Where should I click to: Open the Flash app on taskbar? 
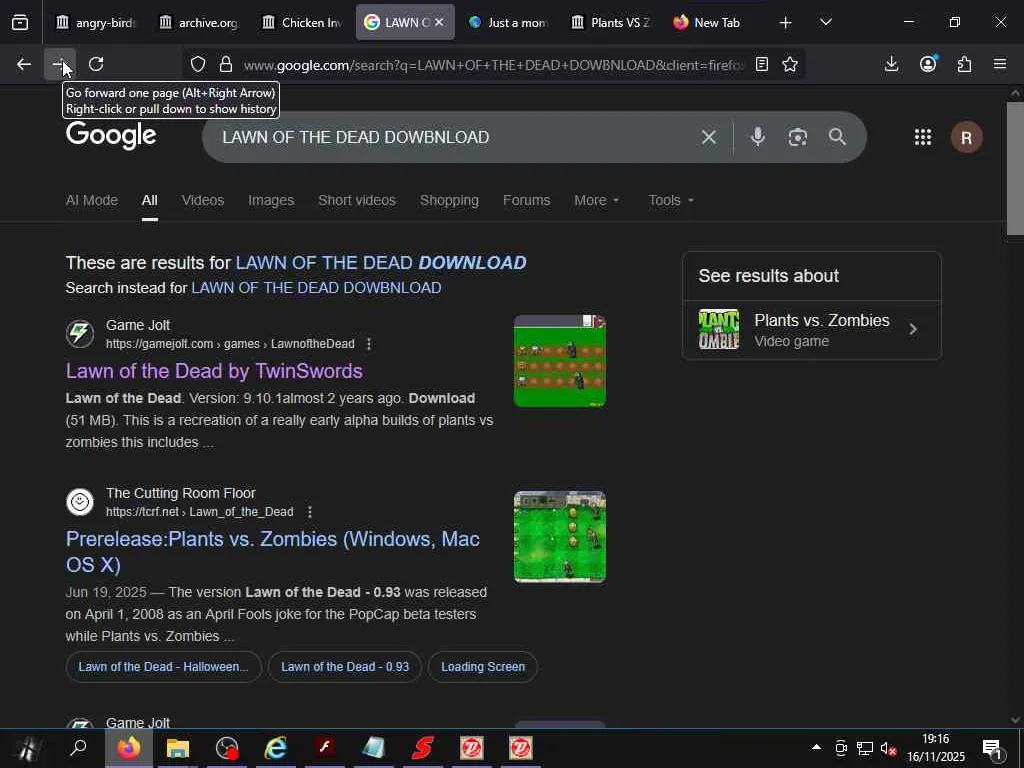[325, 748]
